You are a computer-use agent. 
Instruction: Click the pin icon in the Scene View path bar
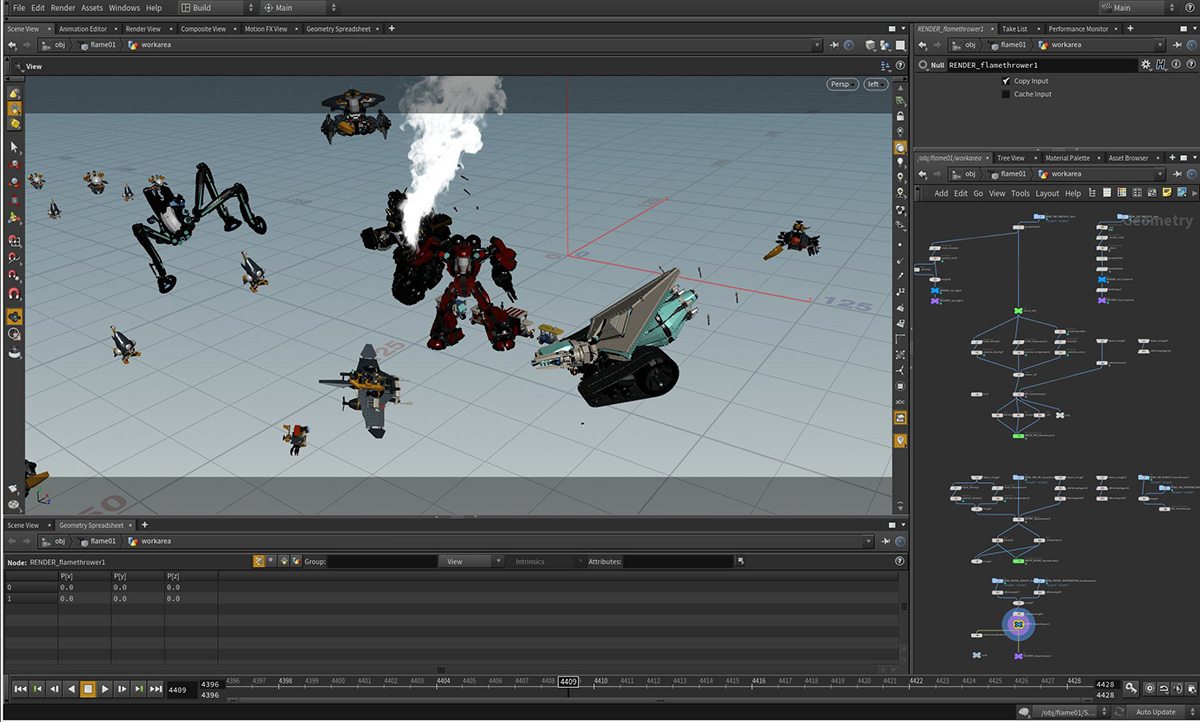tap(834, 45)
